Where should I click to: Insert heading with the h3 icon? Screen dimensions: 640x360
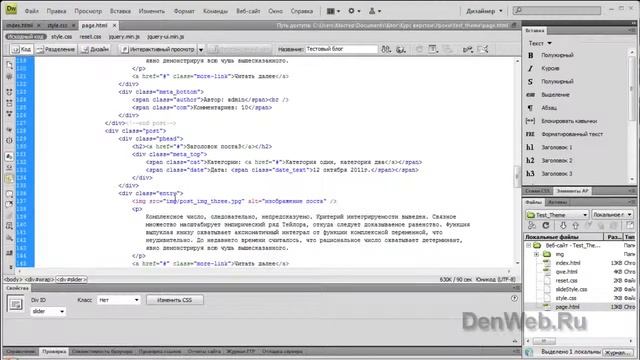(530, 173)
